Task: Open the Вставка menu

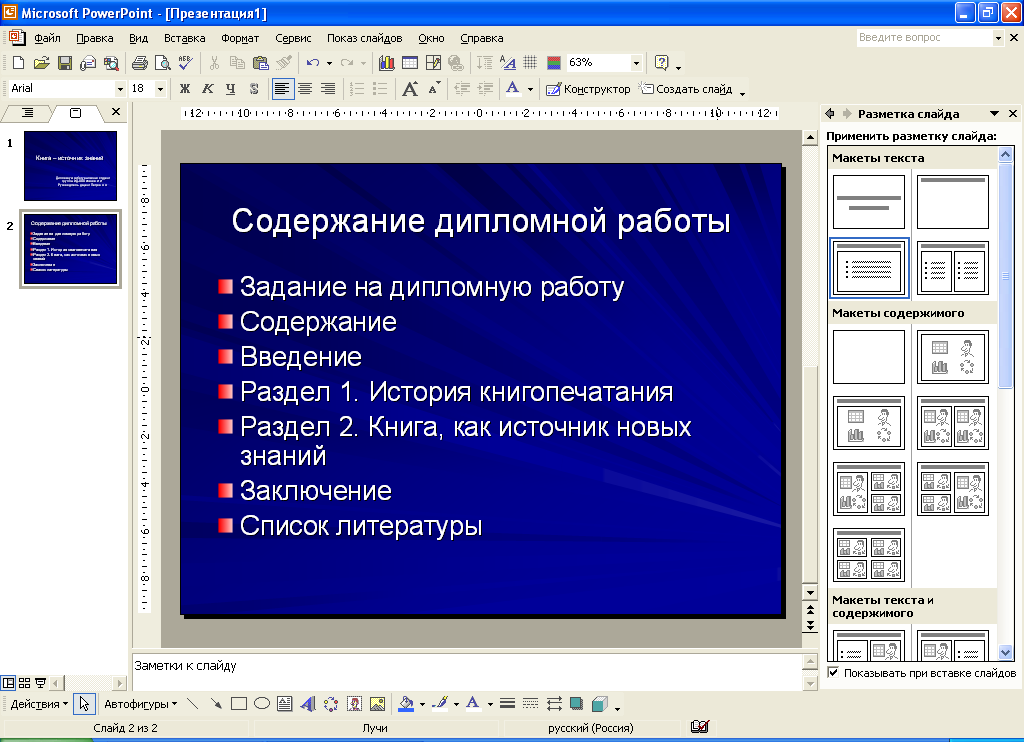Action: click(184, 38)
